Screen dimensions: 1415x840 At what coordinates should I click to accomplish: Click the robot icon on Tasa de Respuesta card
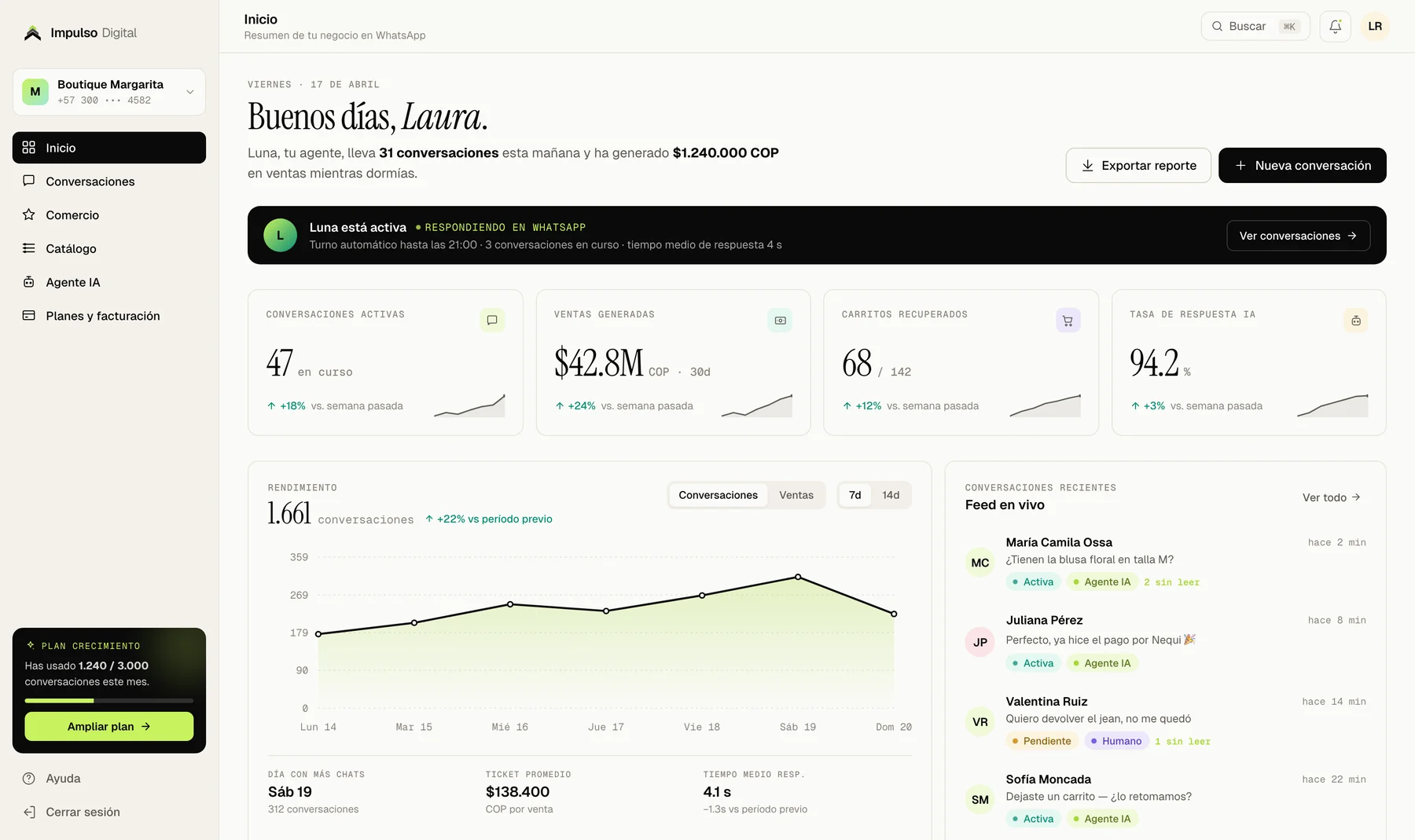click(1356, 321)
